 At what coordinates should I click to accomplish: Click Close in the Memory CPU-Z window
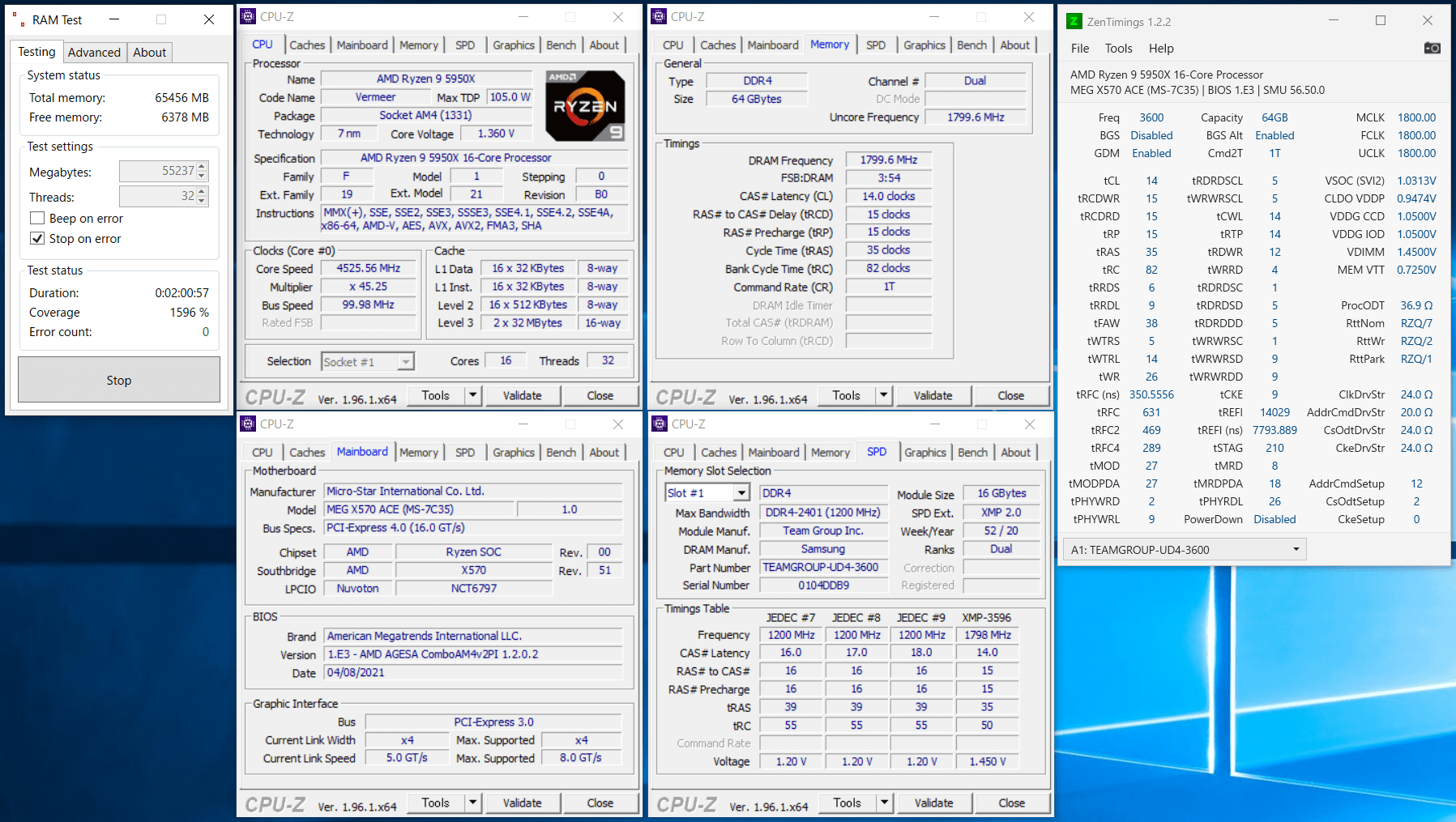[x=1010, y=395]
